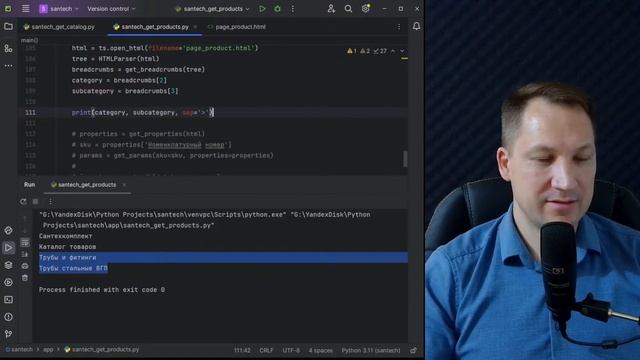The height and width of the screenshot is (360, 640).
Task: Open the Run tool window sidebar icon
Action: [8, 248]
